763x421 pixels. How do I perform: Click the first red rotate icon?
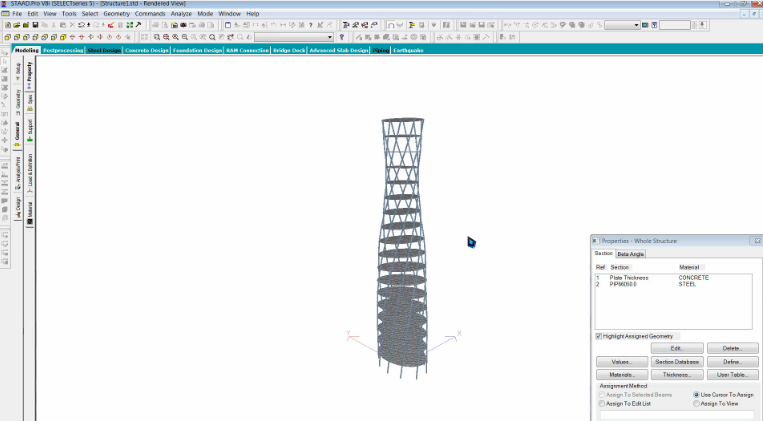pyautogui.click(x=72, y=37)
